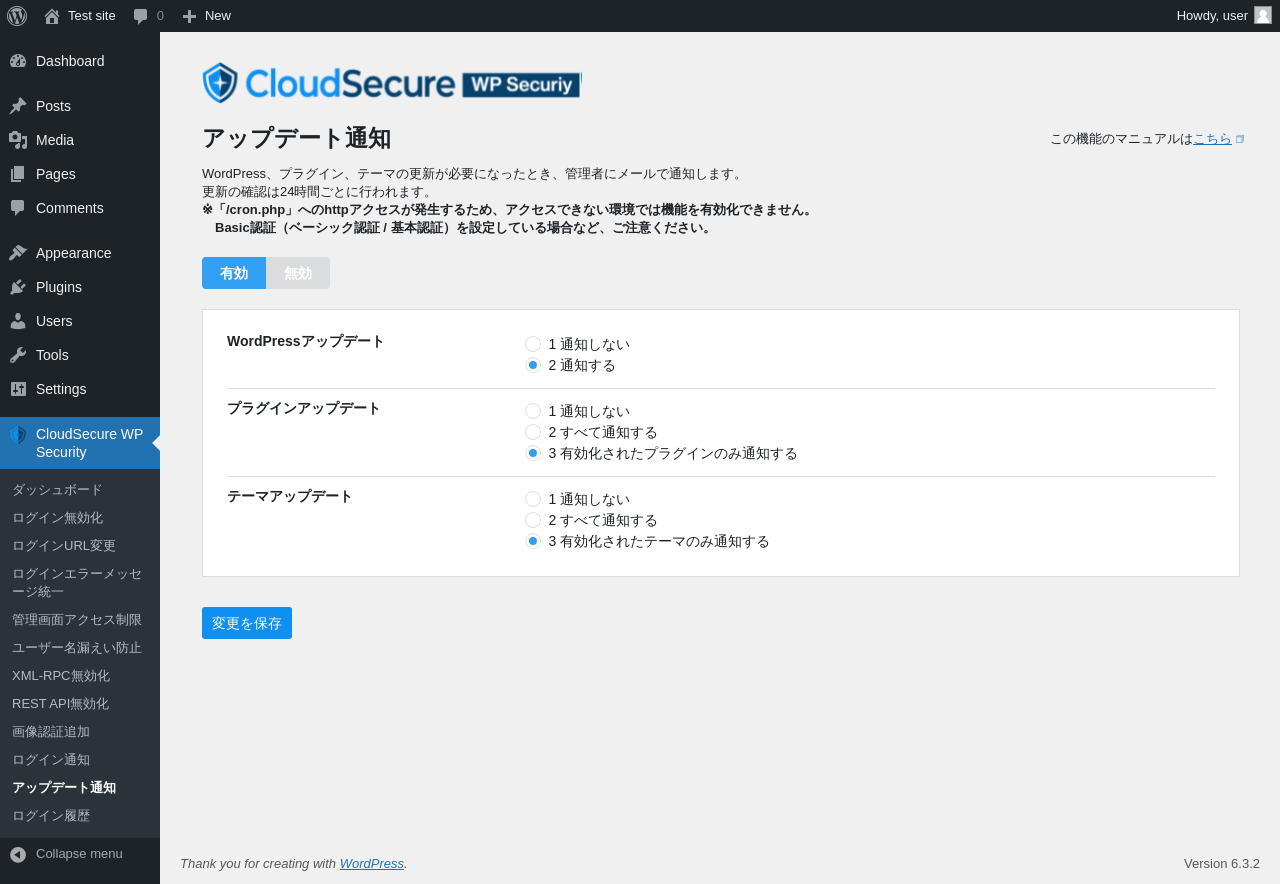Screen dimensions: 1280x884
Task: Select テーマアップデート option 1 通知しない
Action: pos(533,499)
